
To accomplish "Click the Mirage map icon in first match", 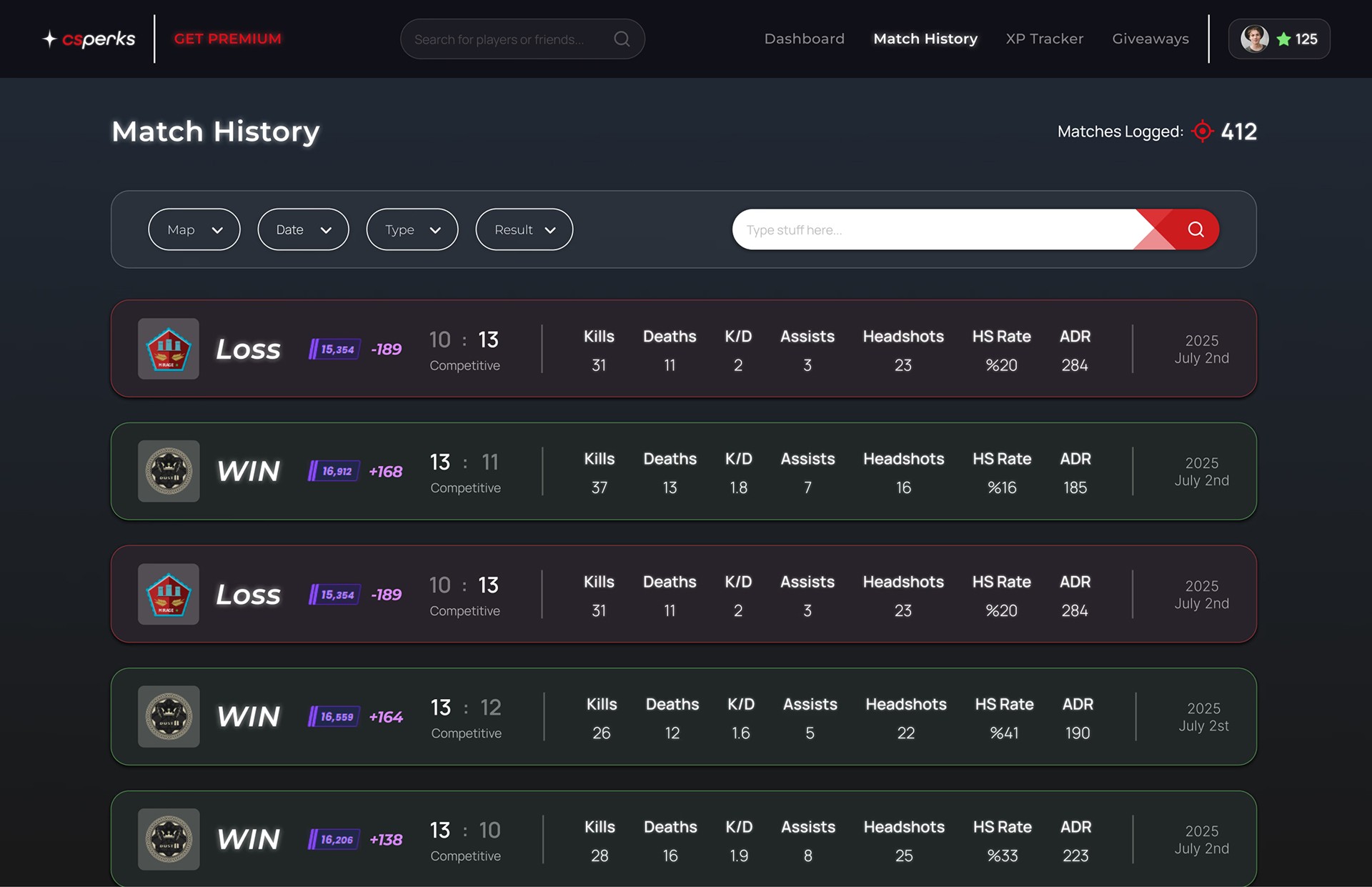I will [x=169, y=349].
